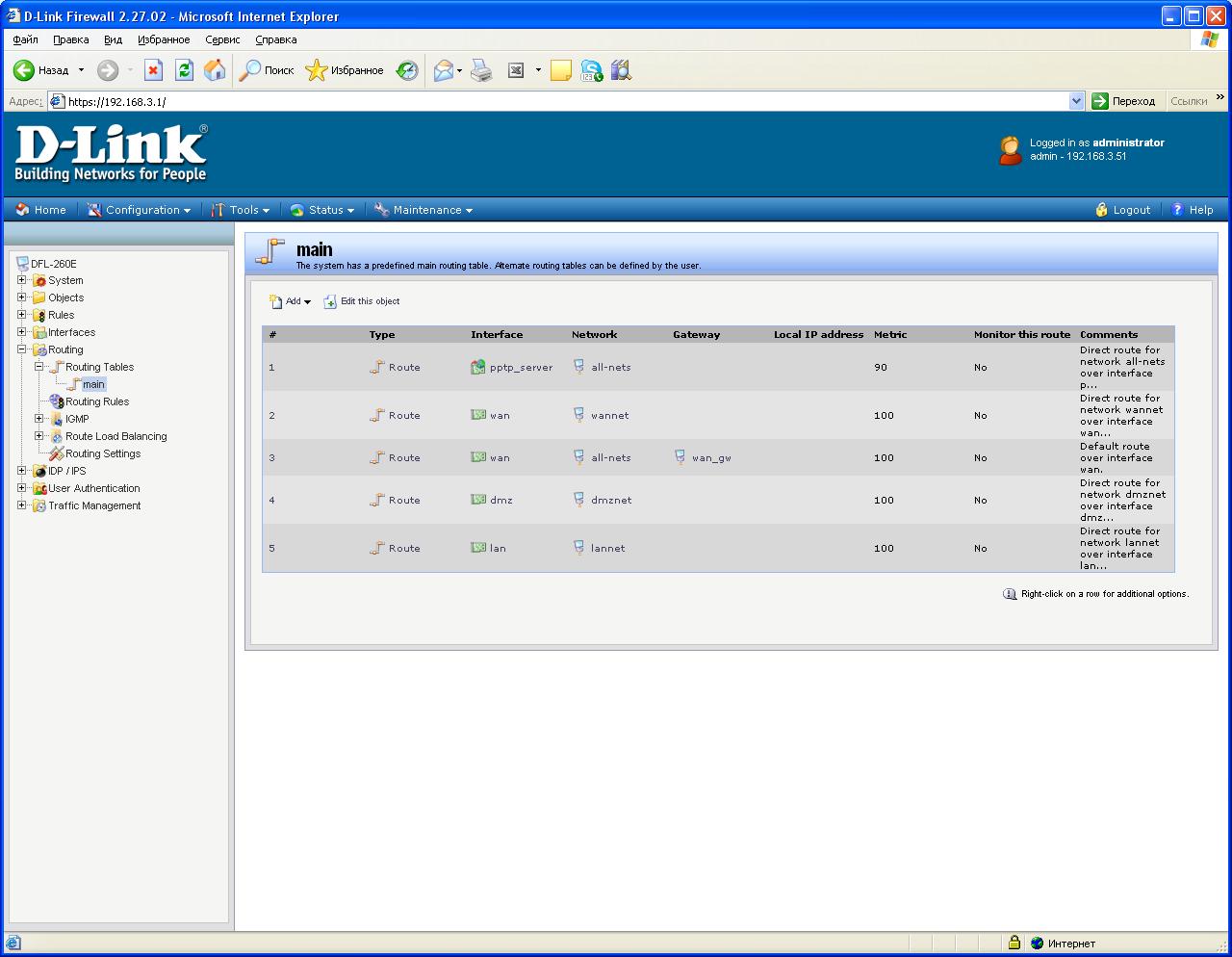Click the yellow note toolbar icon
Screen dimensions: 1232x957
pos(561,70)
